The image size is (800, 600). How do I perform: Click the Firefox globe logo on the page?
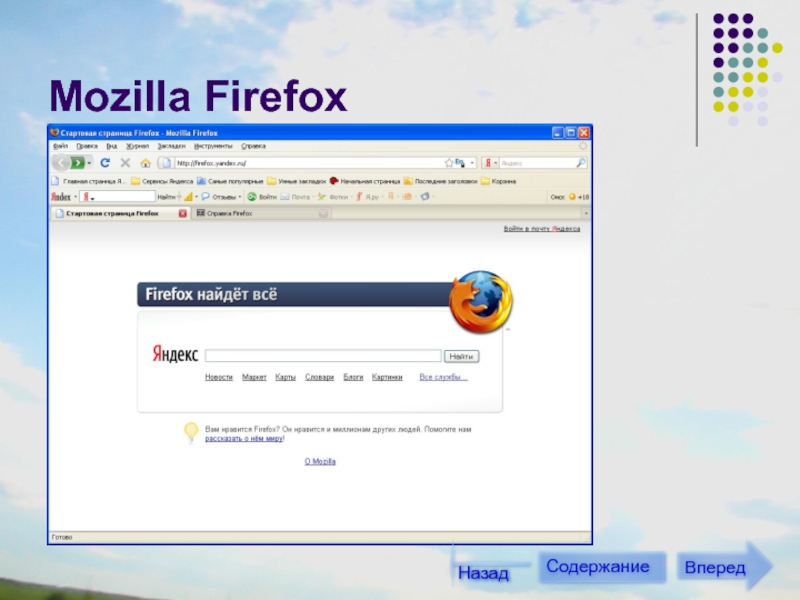tap(481, 301)
